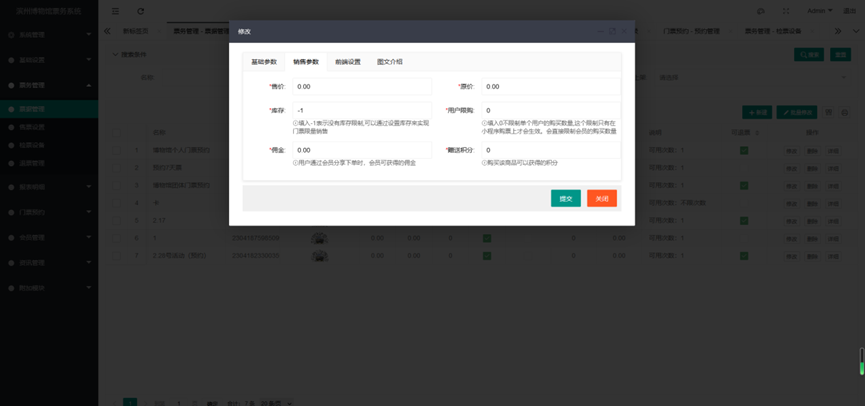The image size is (865, 406).
Task: Click the sidebar collapse menu icon
Action: coord(115,11)
